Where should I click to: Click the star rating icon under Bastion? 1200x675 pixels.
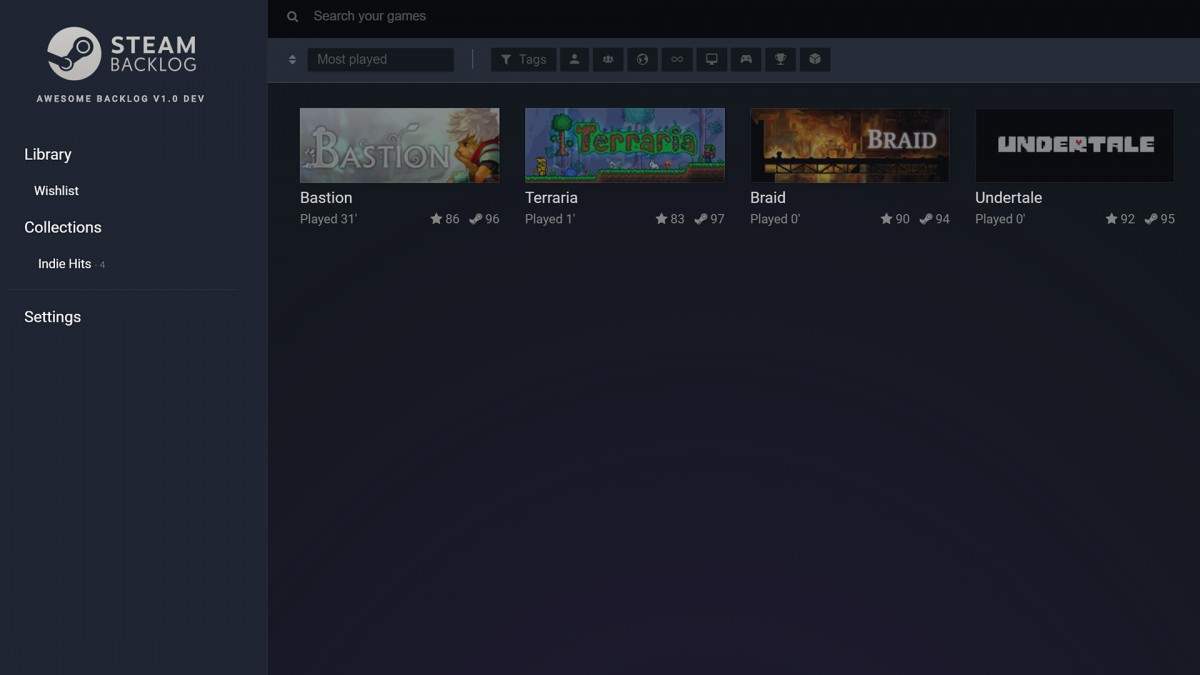point(433,218)
